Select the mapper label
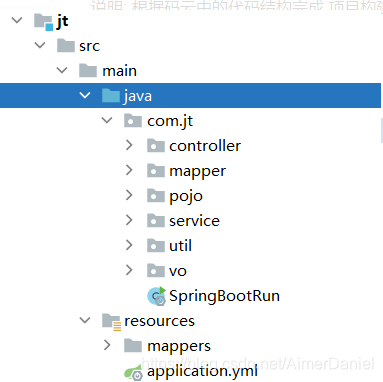The image size is (383, 382). point(197,172)
